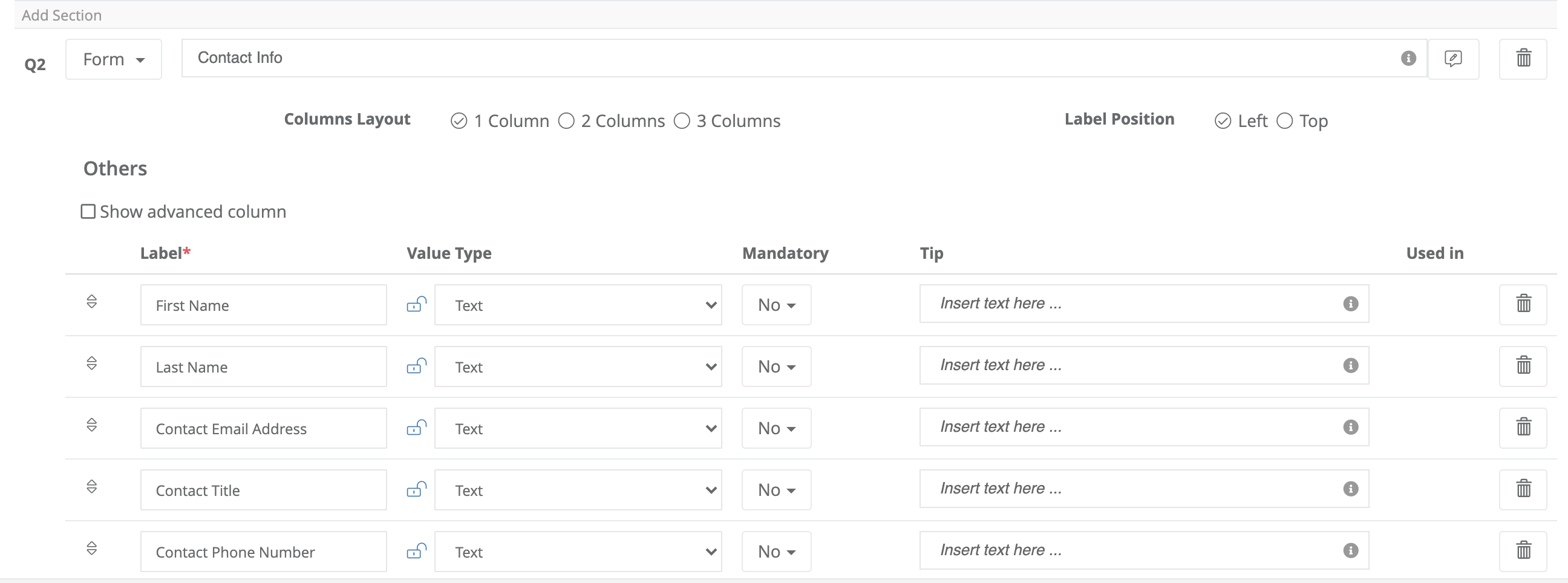Enable Show advanced column

88,211
